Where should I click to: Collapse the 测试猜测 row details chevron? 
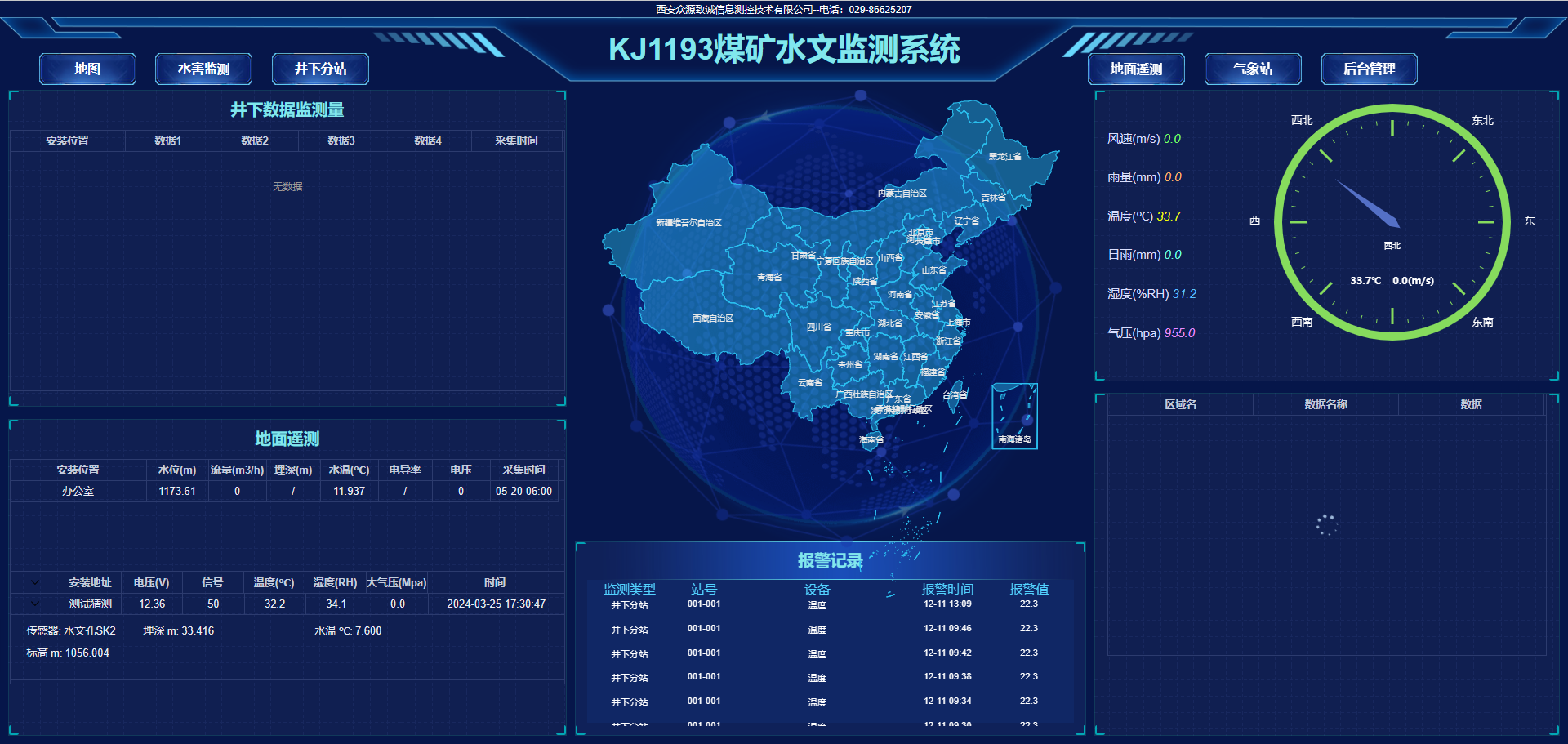coord(35,604)
